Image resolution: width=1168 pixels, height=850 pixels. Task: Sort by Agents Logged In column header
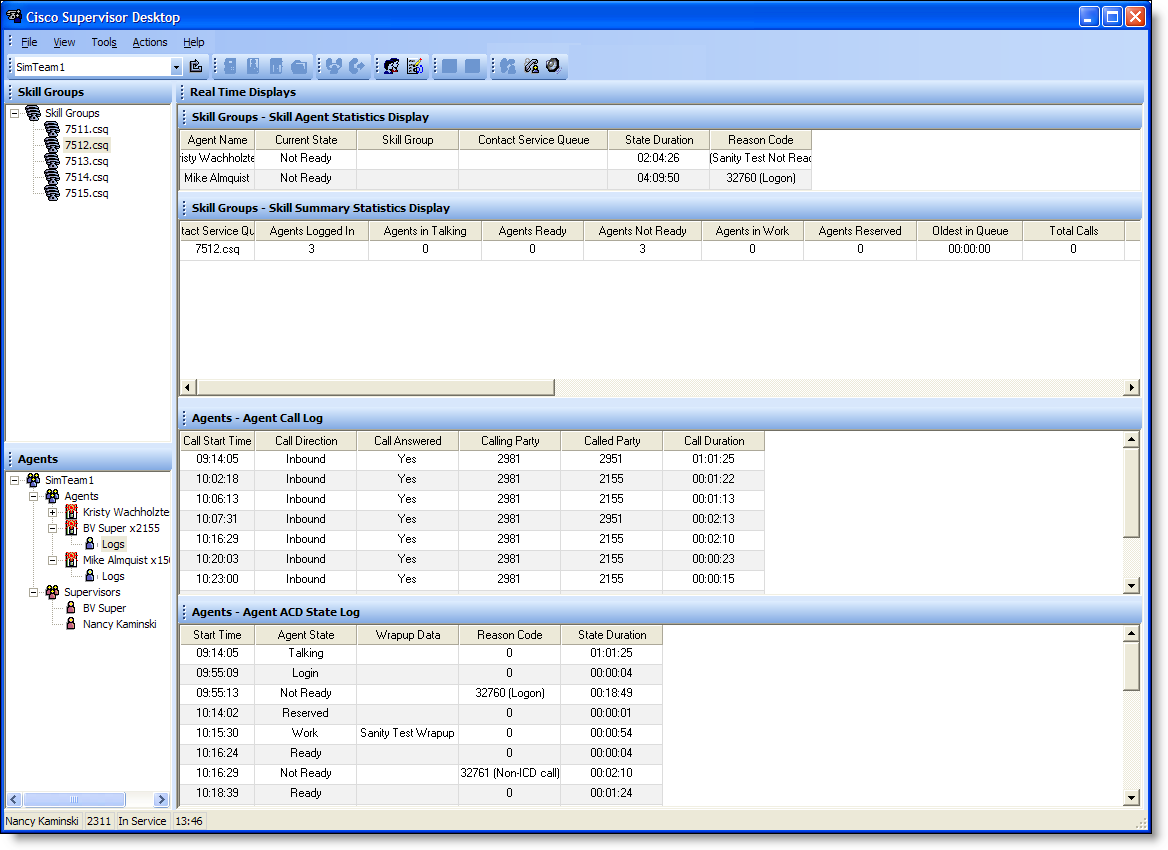[x=311, y=231]
